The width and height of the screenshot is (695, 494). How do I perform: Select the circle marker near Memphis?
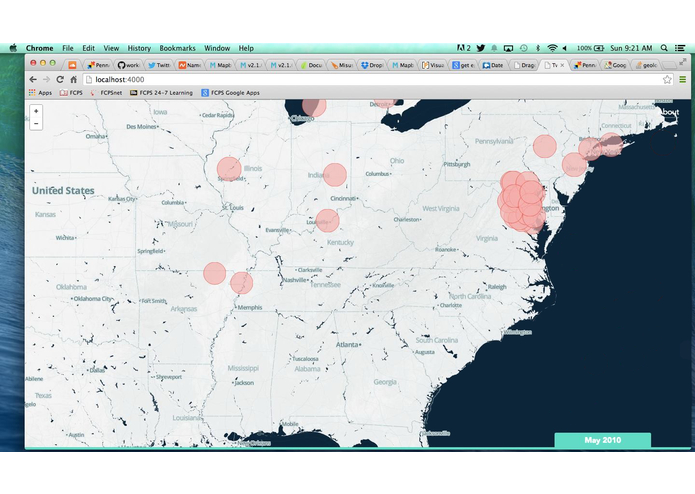(242, 283)
